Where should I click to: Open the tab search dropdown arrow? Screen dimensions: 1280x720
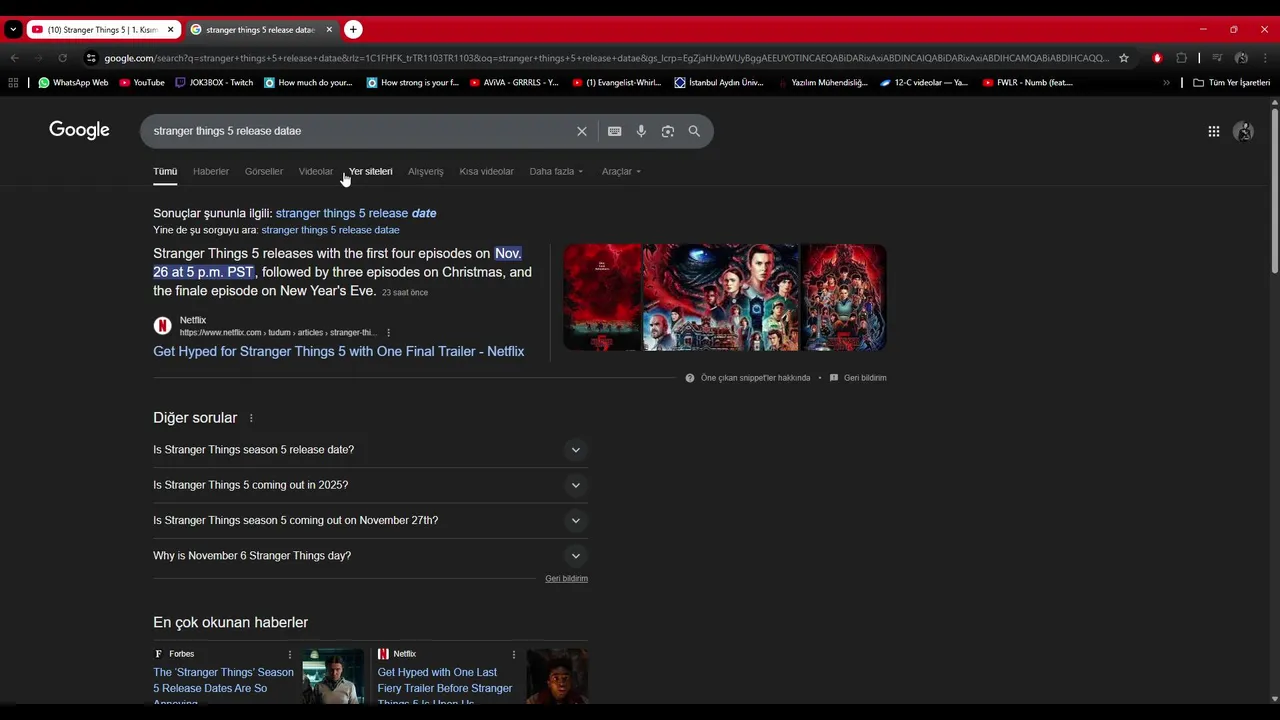[13, 29]
